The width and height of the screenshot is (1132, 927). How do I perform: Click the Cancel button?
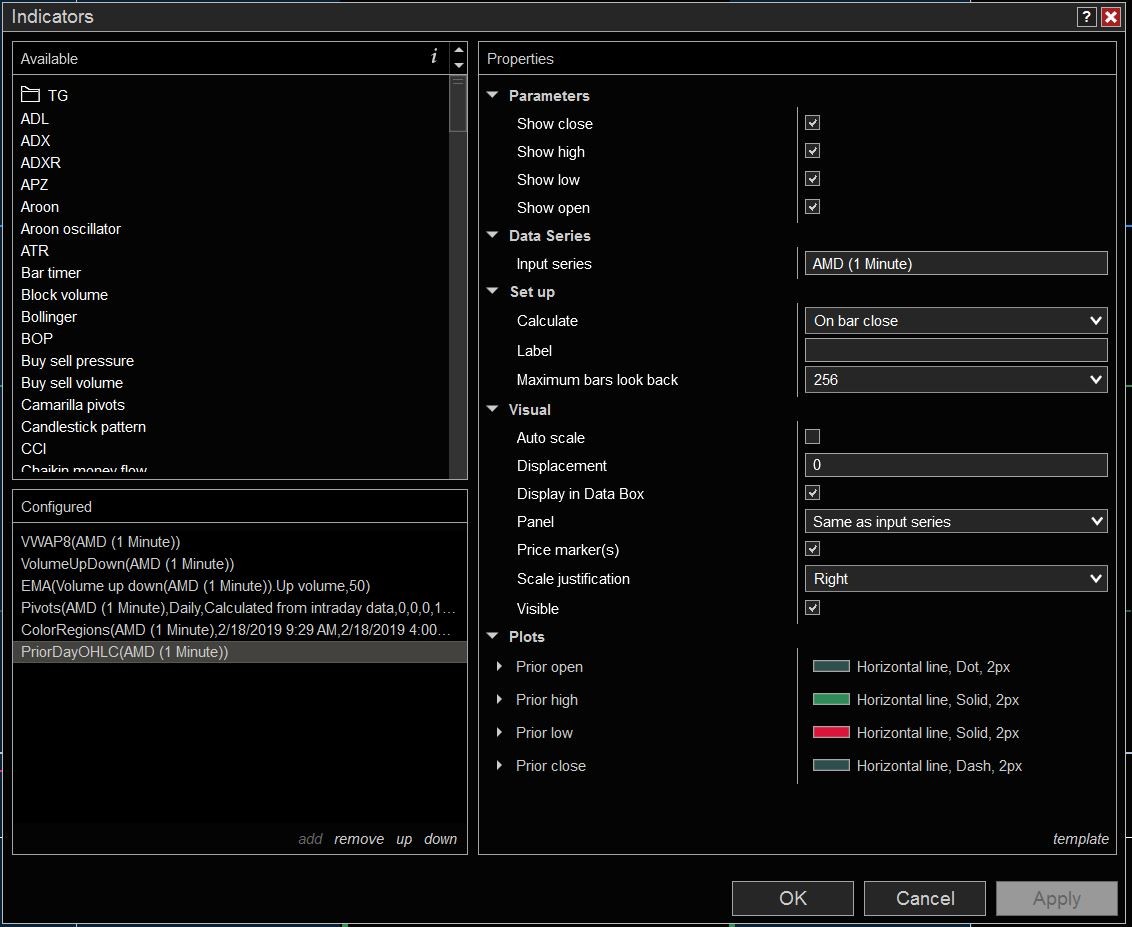[925, 898]
